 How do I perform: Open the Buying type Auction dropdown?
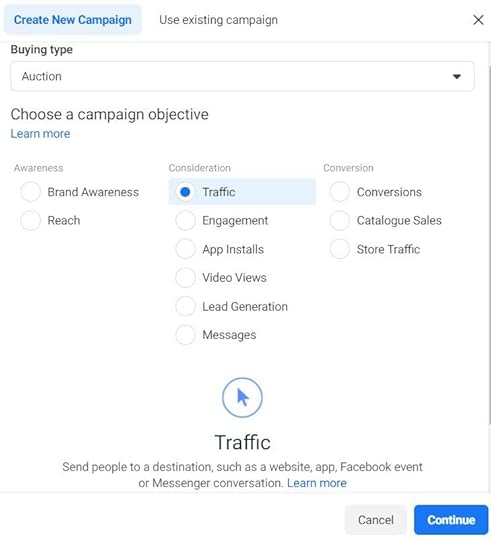coord(242,76)
